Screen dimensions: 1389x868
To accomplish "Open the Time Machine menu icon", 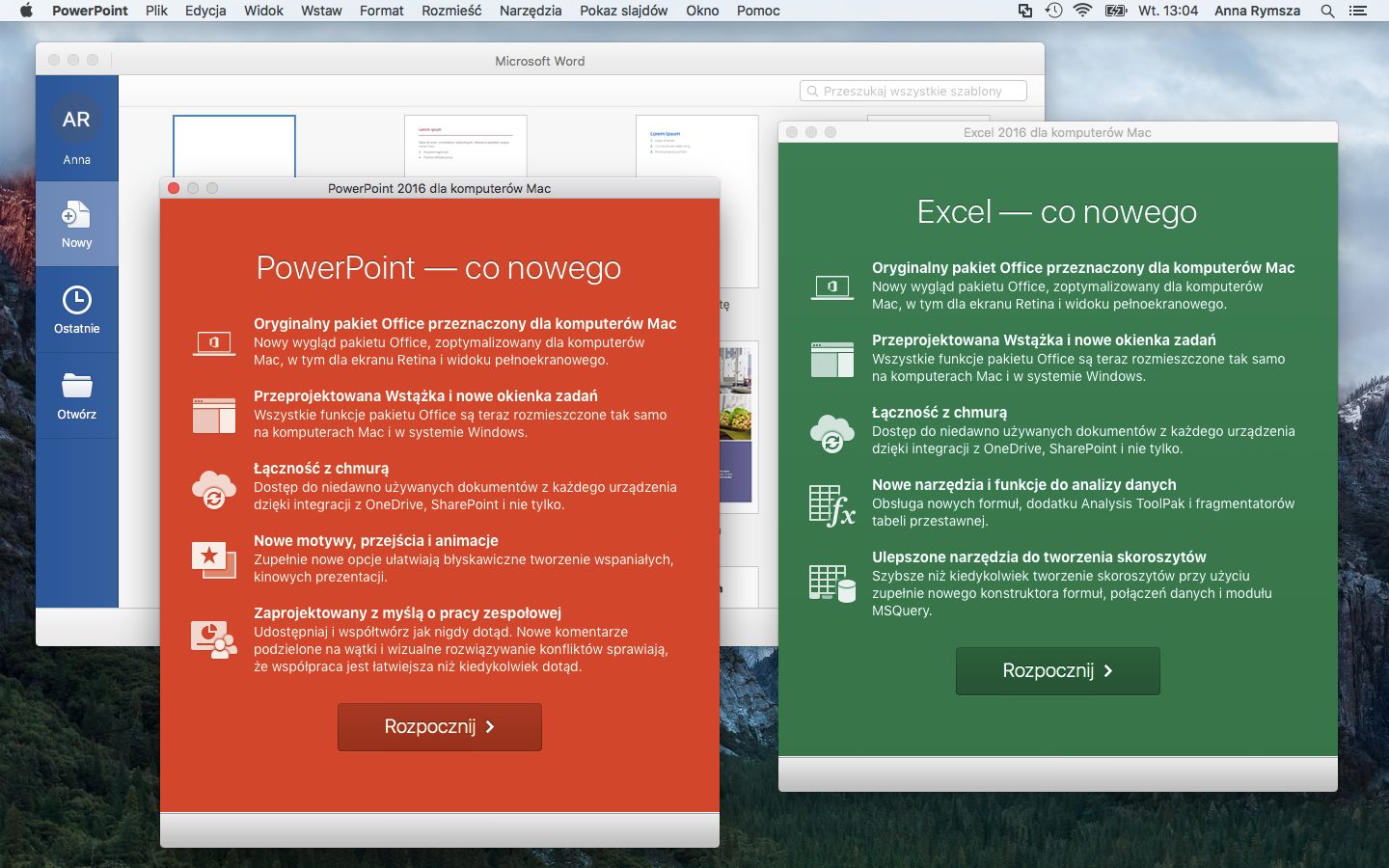I will 1053,11.
